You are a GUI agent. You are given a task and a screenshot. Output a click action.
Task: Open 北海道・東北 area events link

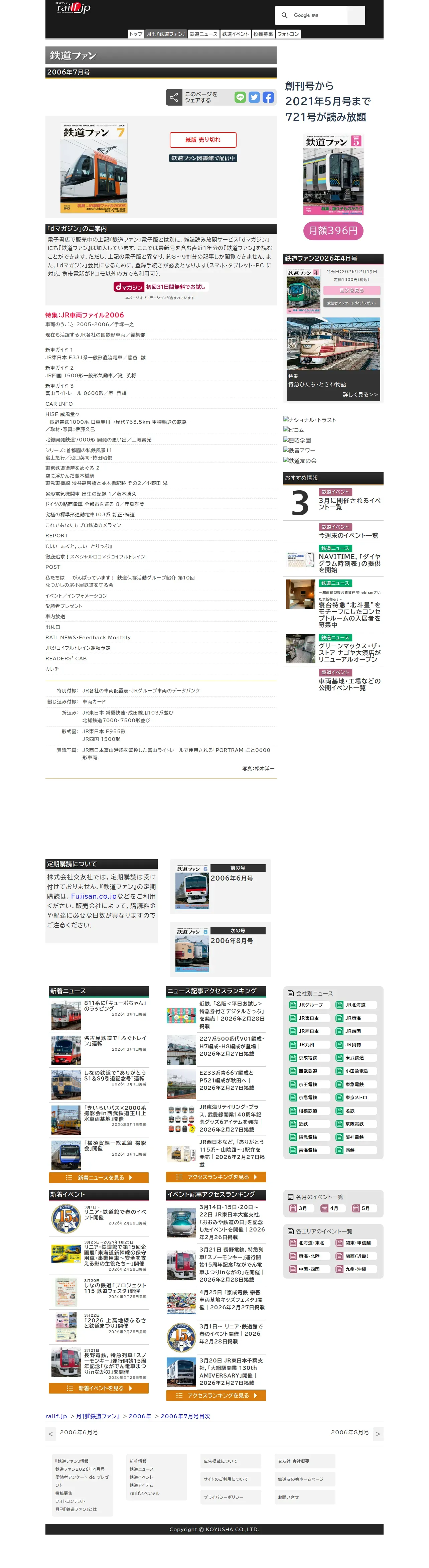click(309, 1243)
